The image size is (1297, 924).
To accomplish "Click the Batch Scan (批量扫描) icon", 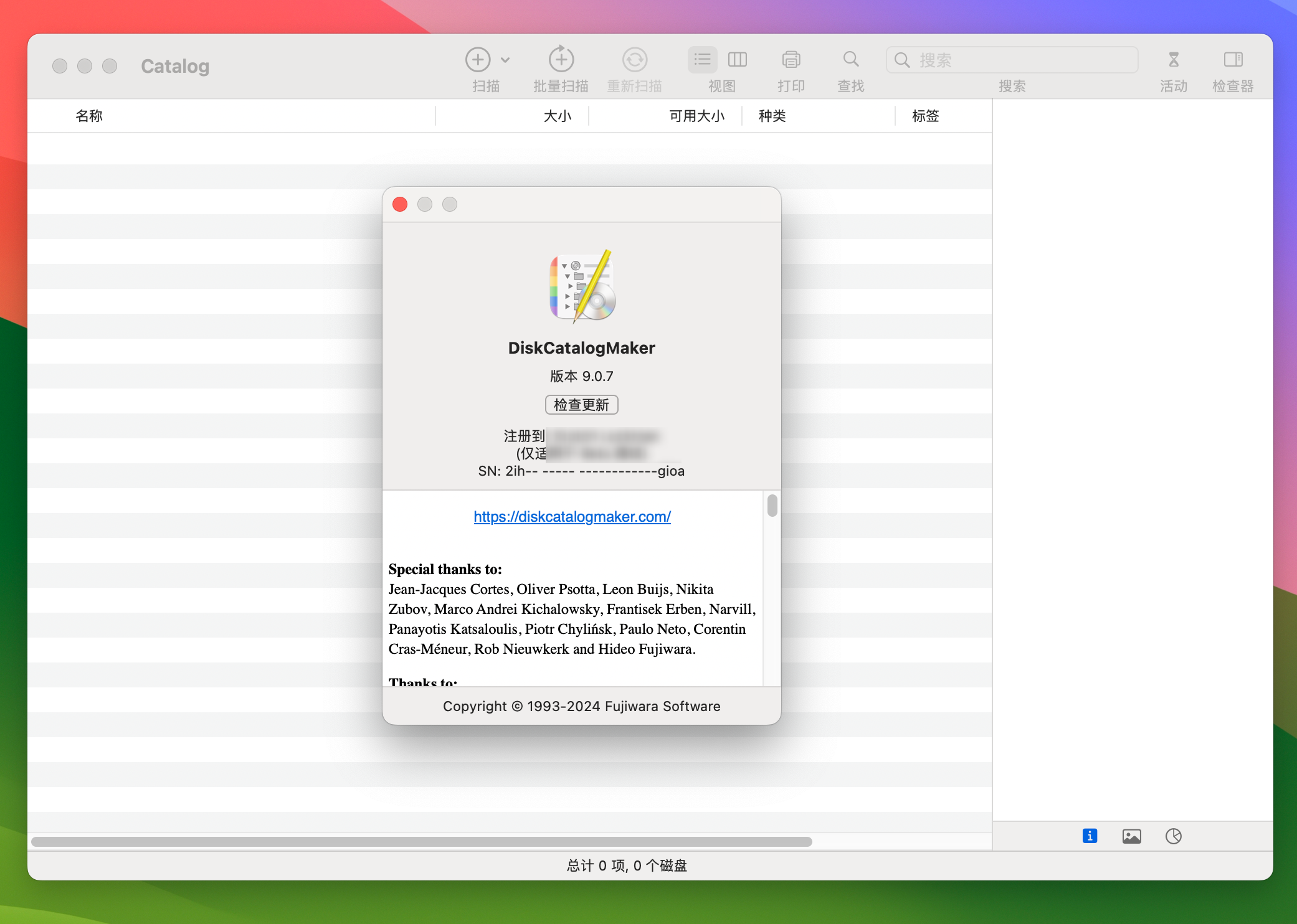I will [561, 59].
